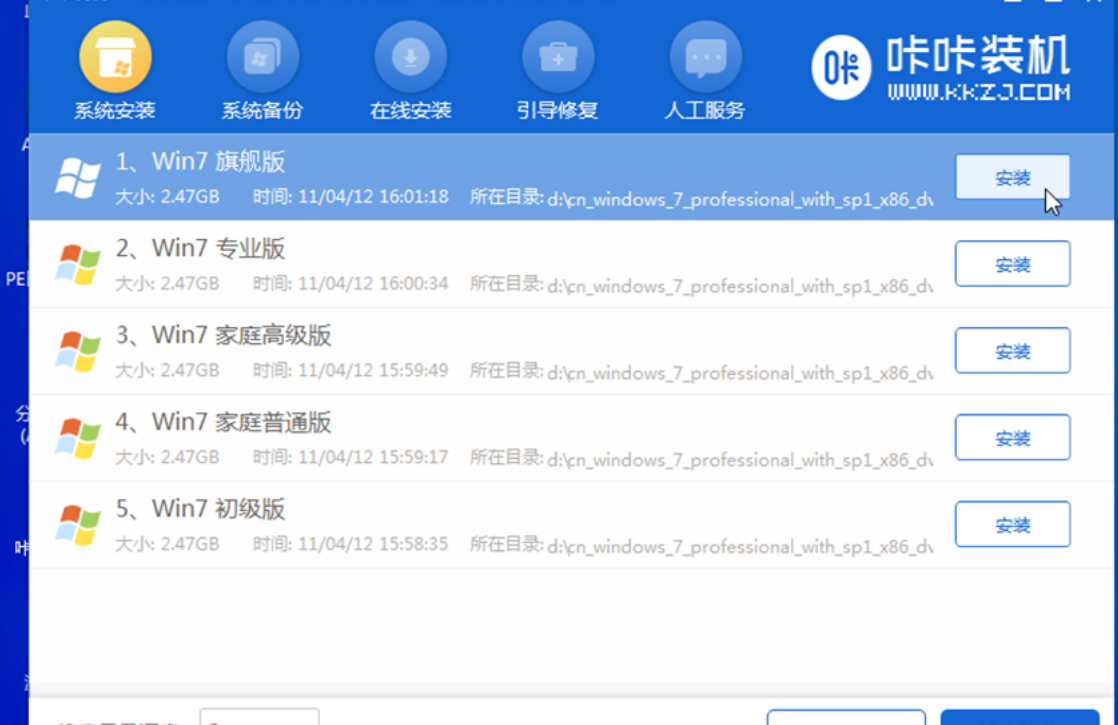Open the 在线安装 online install icon

tap(411, 57)
